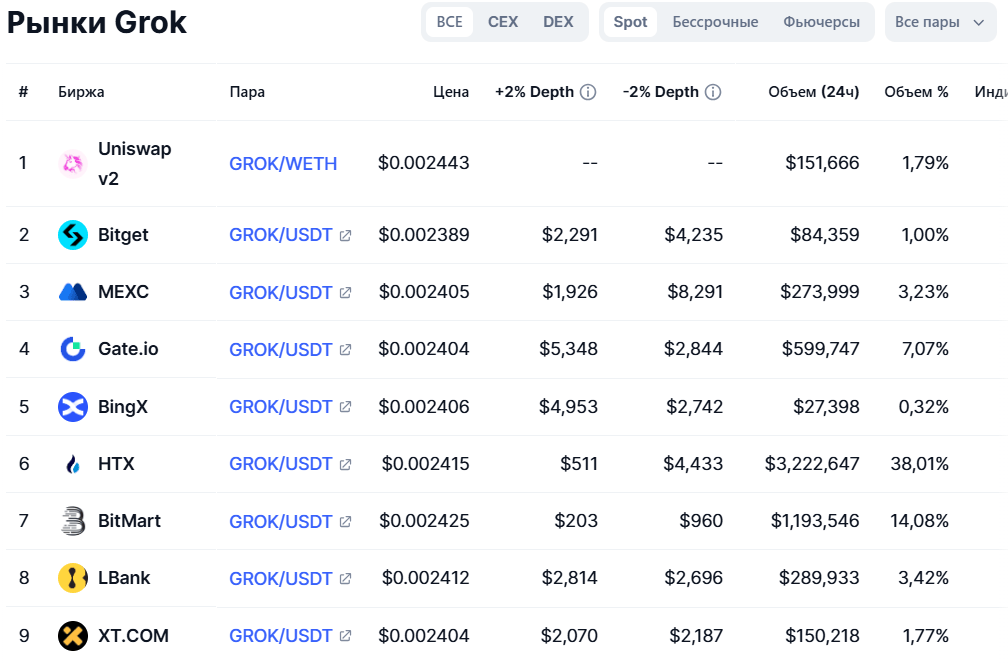This screenshot has height=663, width=1008.
Task: Click HTX volume percent 38,01%
Action: [x=919, y=464]
